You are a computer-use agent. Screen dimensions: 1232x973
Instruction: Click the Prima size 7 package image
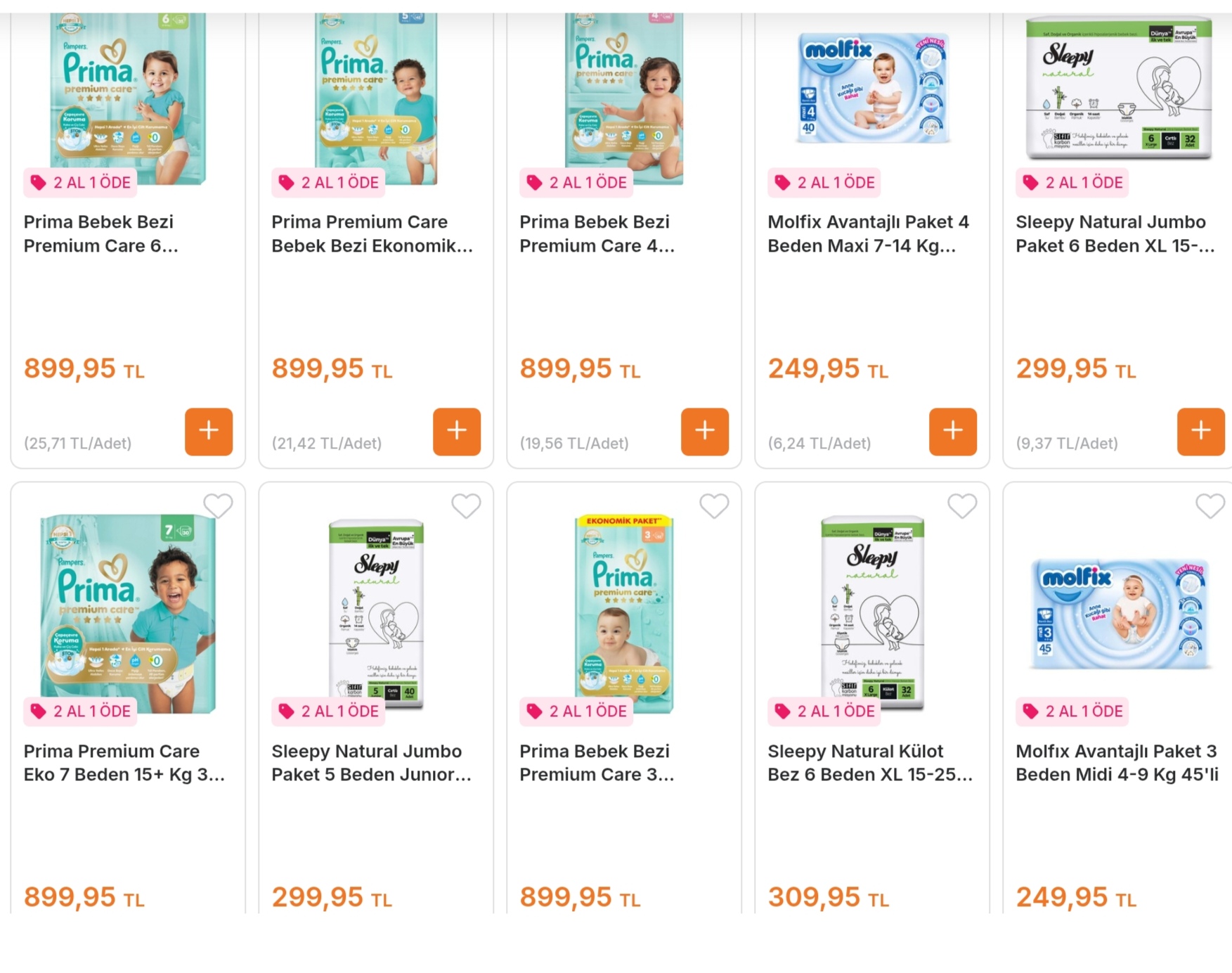[128, 612]
